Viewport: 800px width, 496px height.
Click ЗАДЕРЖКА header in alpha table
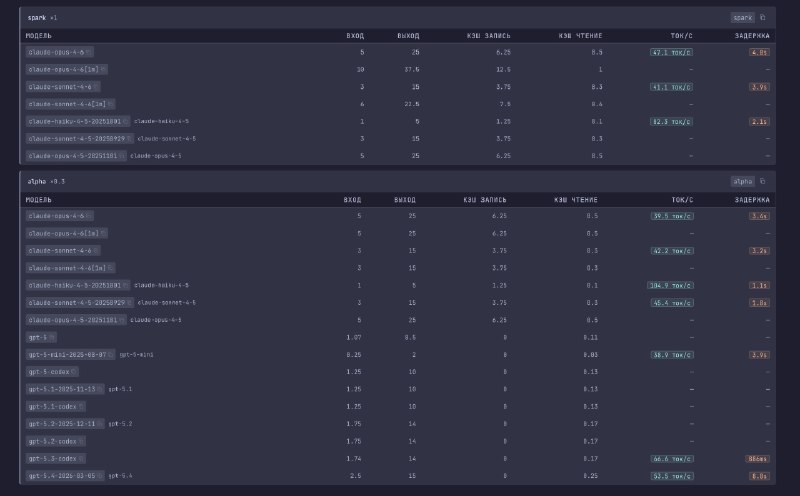coord(752,199)
